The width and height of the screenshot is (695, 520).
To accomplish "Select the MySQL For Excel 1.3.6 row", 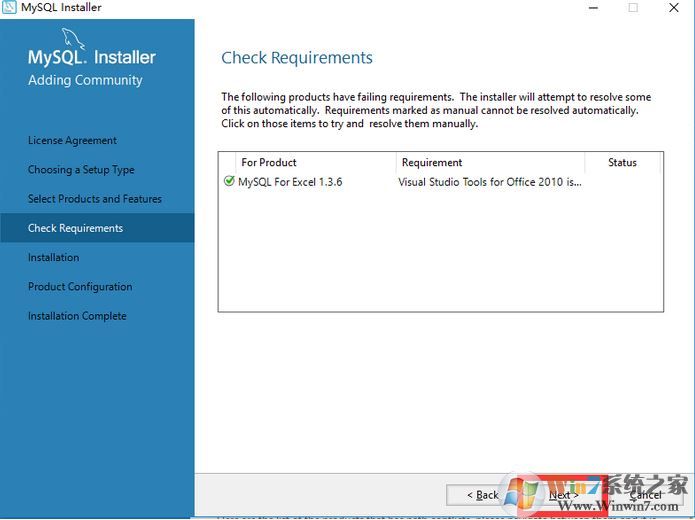I will click(x=441, y=182).
